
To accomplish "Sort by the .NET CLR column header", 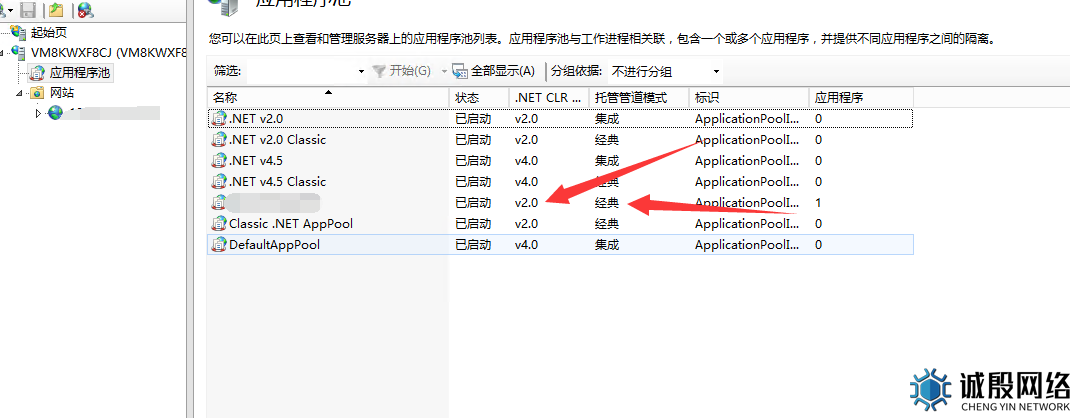I will 549,98.
